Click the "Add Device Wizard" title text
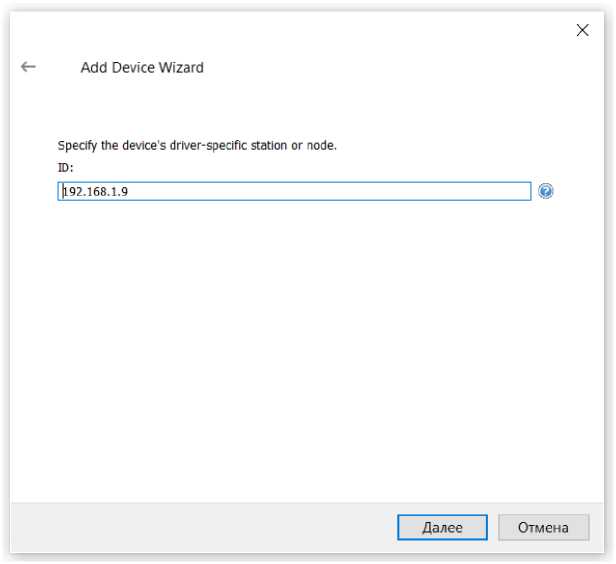The width and height of the screenshot is (616, 564). [x=142, y=68]
